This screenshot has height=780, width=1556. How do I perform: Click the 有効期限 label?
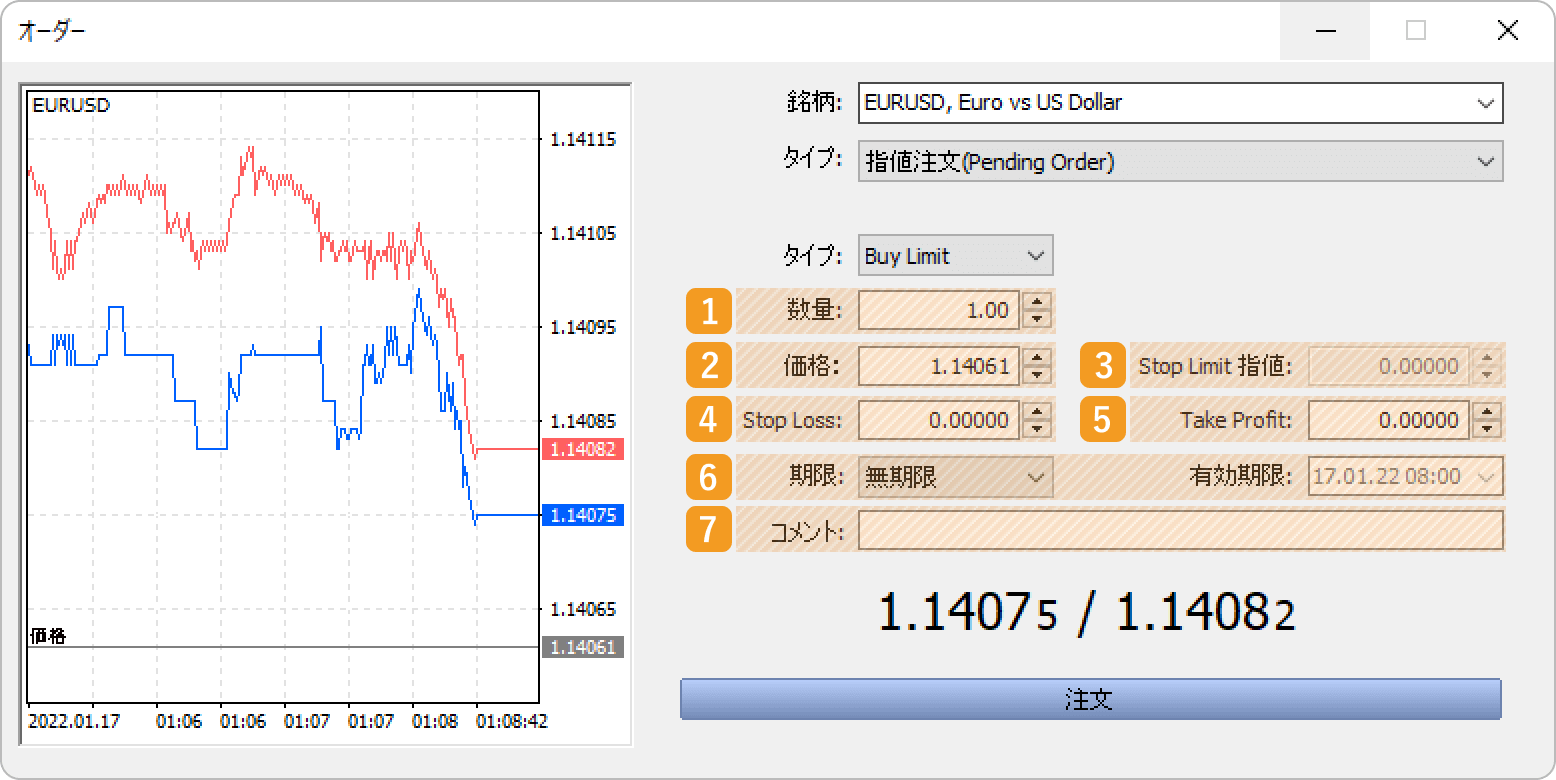[x=1239, y=476]
